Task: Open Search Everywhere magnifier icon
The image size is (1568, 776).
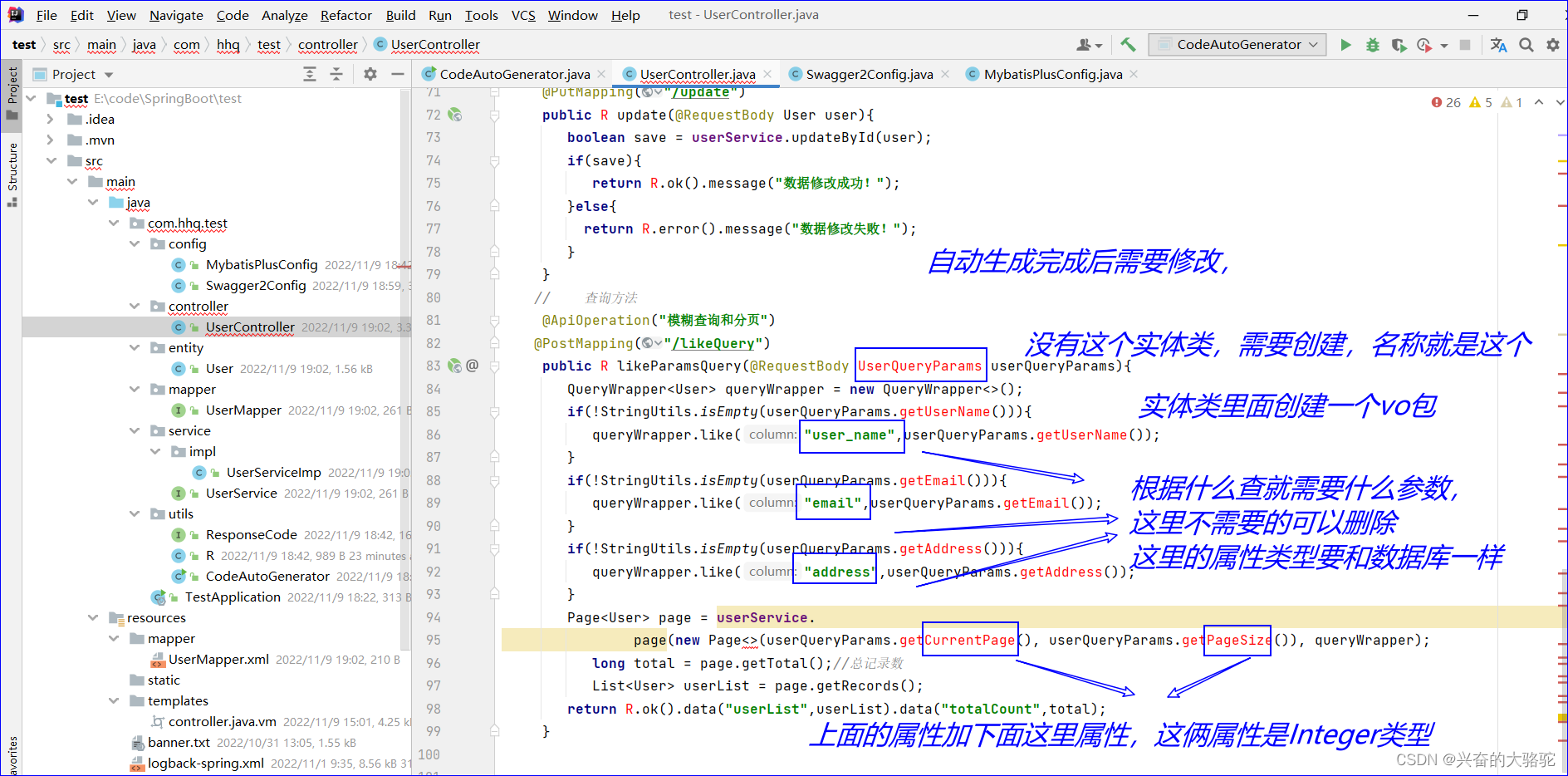Action: [1526, 45]
